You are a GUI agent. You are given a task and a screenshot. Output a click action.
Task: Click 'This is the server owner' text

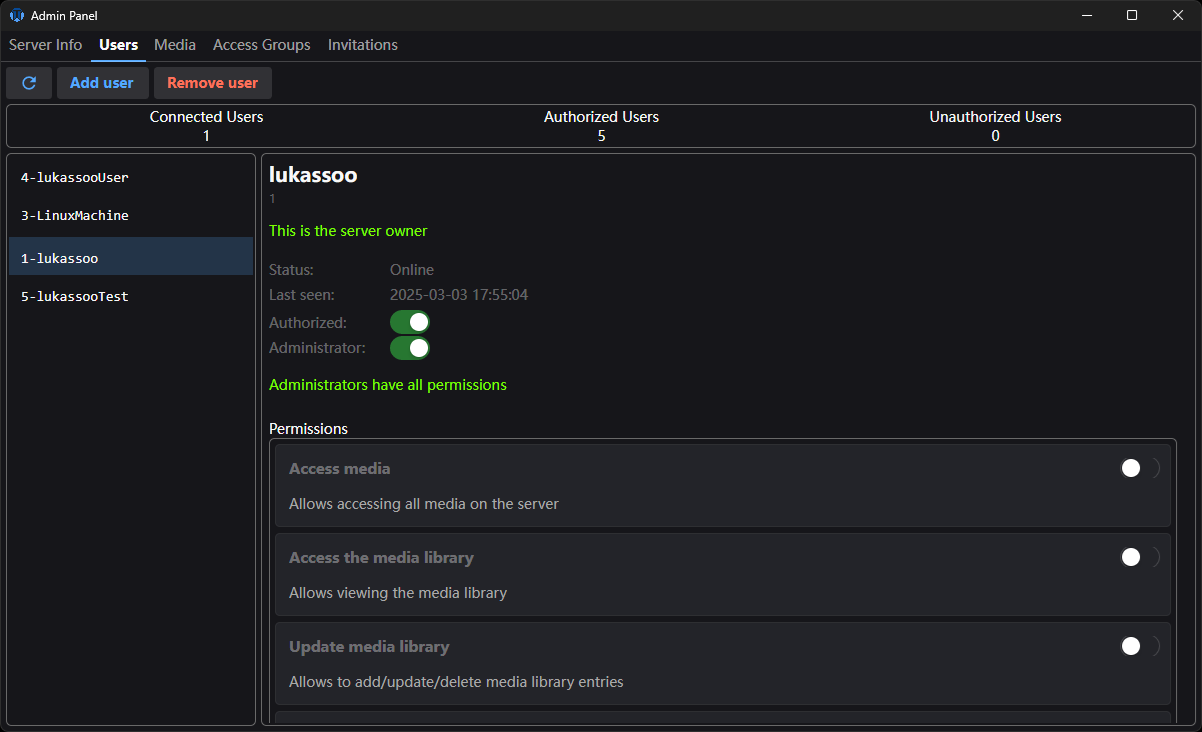tap(348, 231)
